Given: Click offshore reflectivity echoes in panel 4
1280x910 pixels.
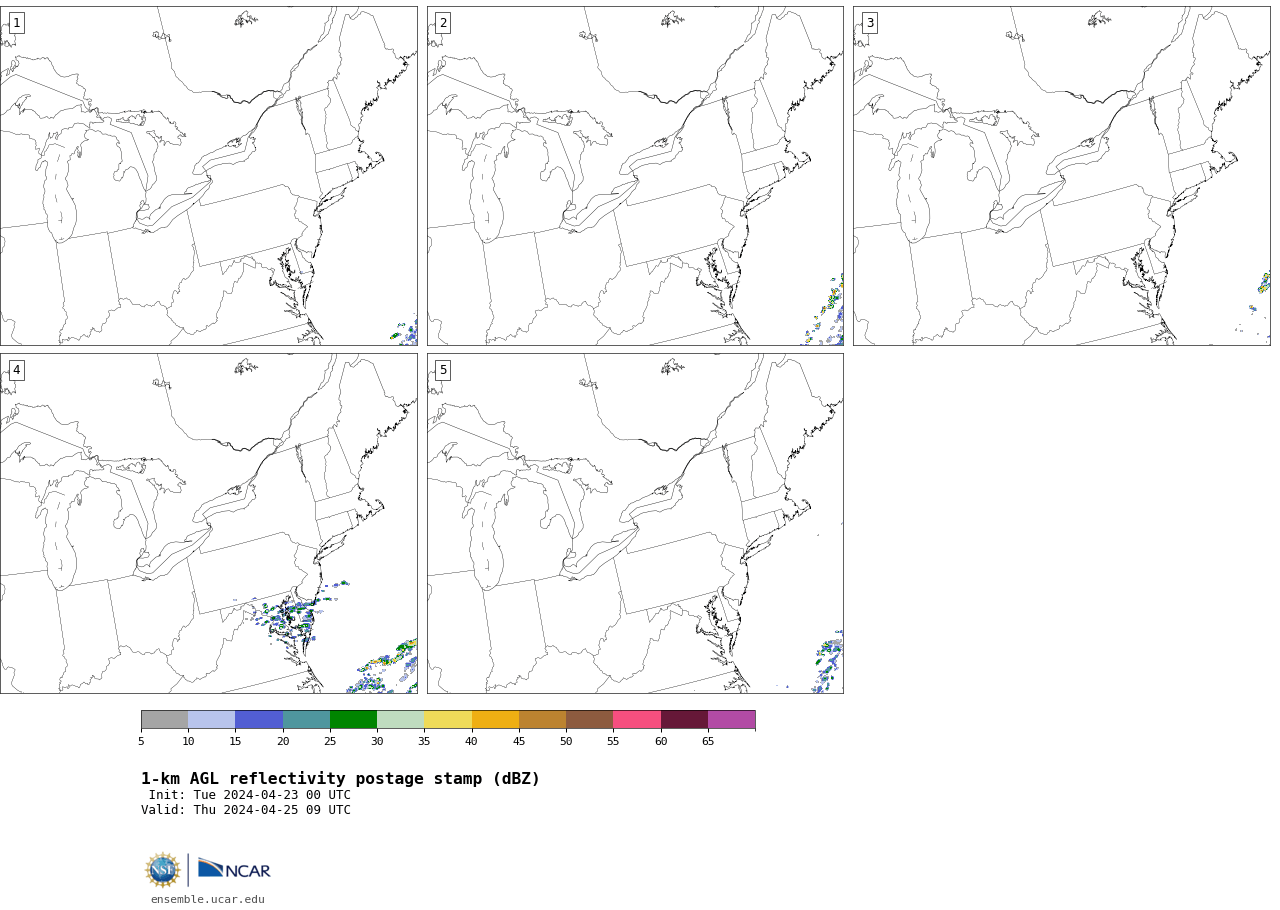Looking at the screenshot, I should 384,668.
